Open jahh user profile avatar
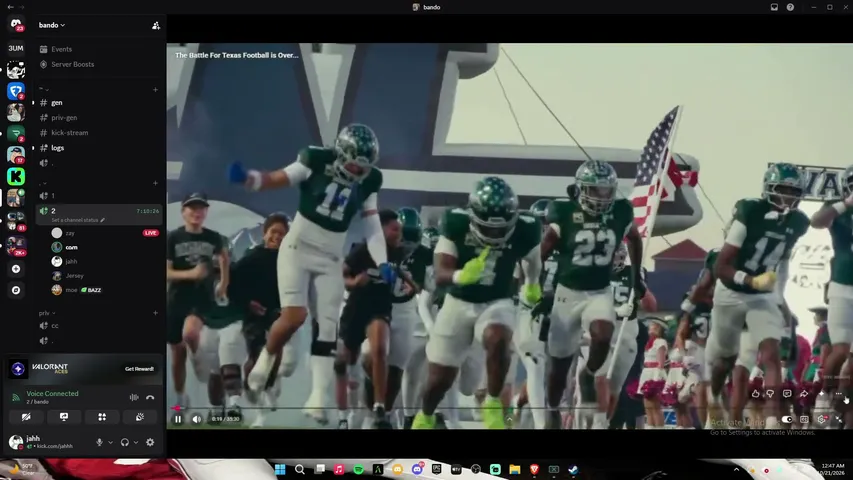This screenshot has height=480, width=853. click(x=16, y=442)
